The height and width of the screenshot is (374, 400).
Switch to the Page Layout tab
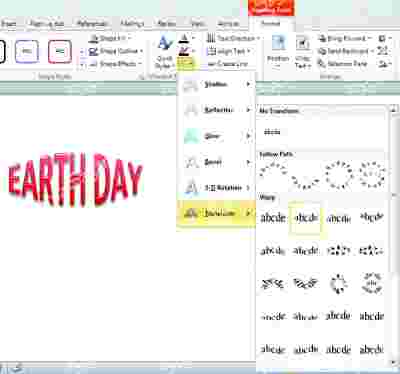[x=47, y=24]
